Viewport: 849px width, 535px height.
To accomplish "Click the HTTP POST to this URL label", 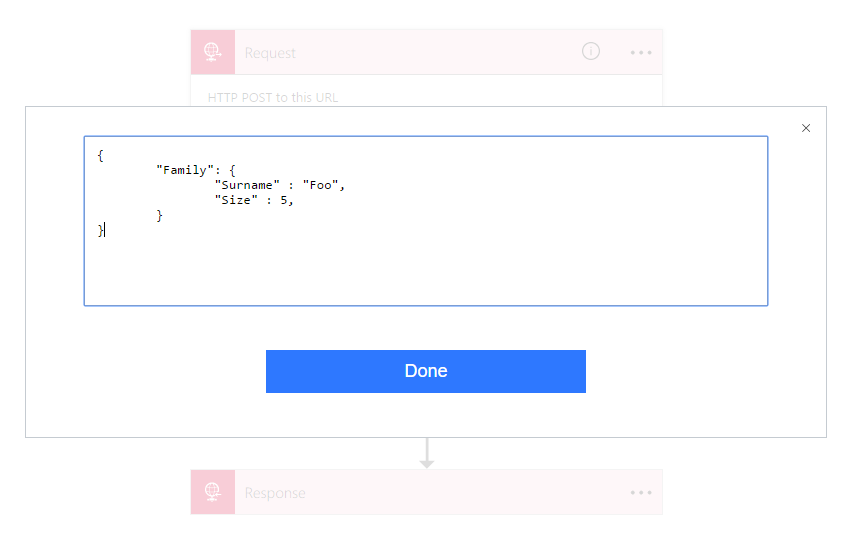I will point(273,97).
